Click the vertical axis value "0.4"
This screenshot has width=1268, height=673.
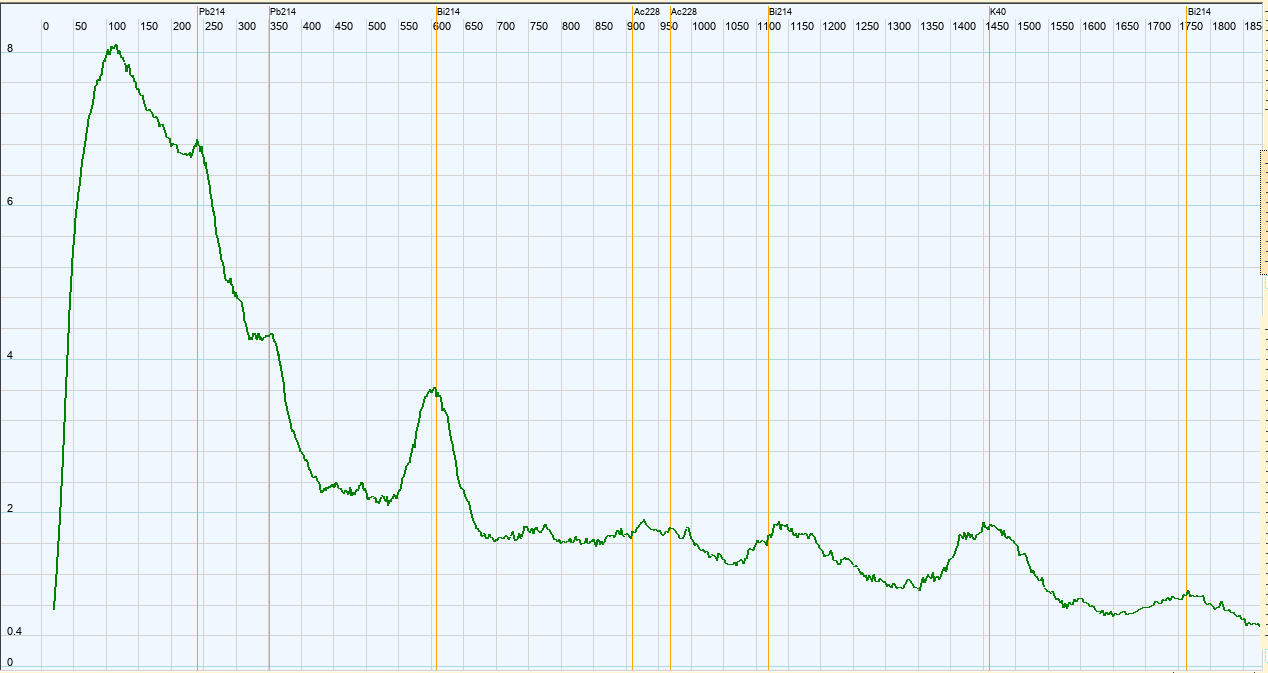click(x=13, y=632)
